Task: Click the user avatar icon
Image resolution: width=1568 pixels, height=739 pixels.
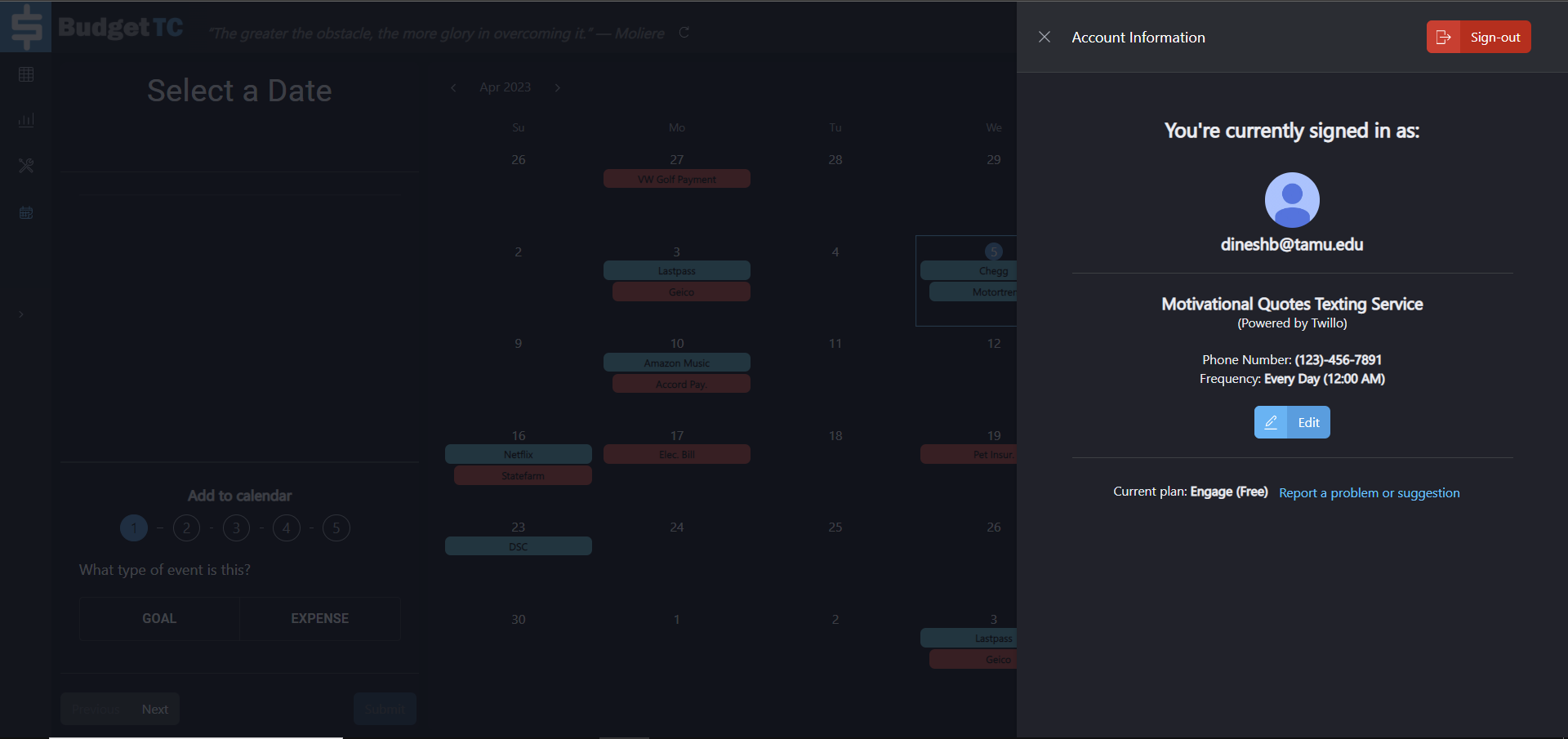Action: pyautogui.click(x=1291, y=200)
